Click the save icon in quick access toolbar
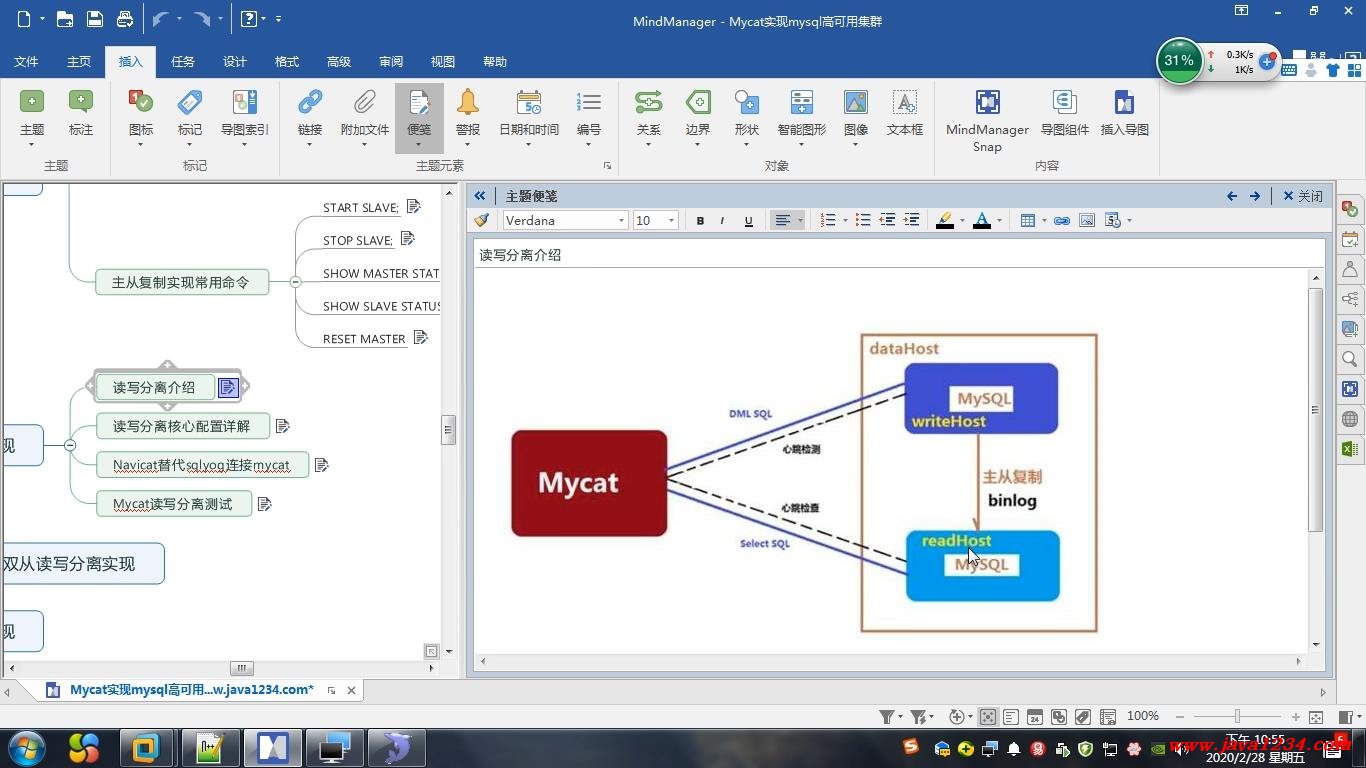The height and width of the screenshot is (768, 1366). (94, 19)
